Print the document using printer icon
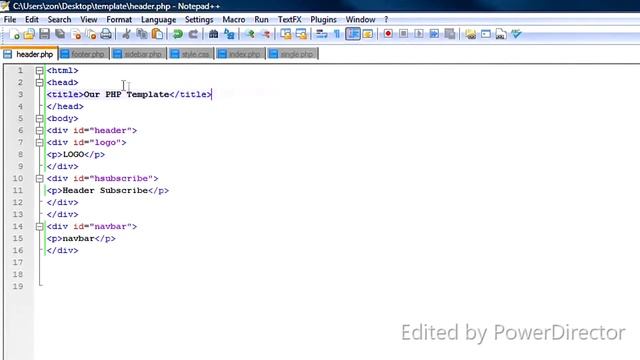This screenshot has width=640, height=360. [106, 34]
